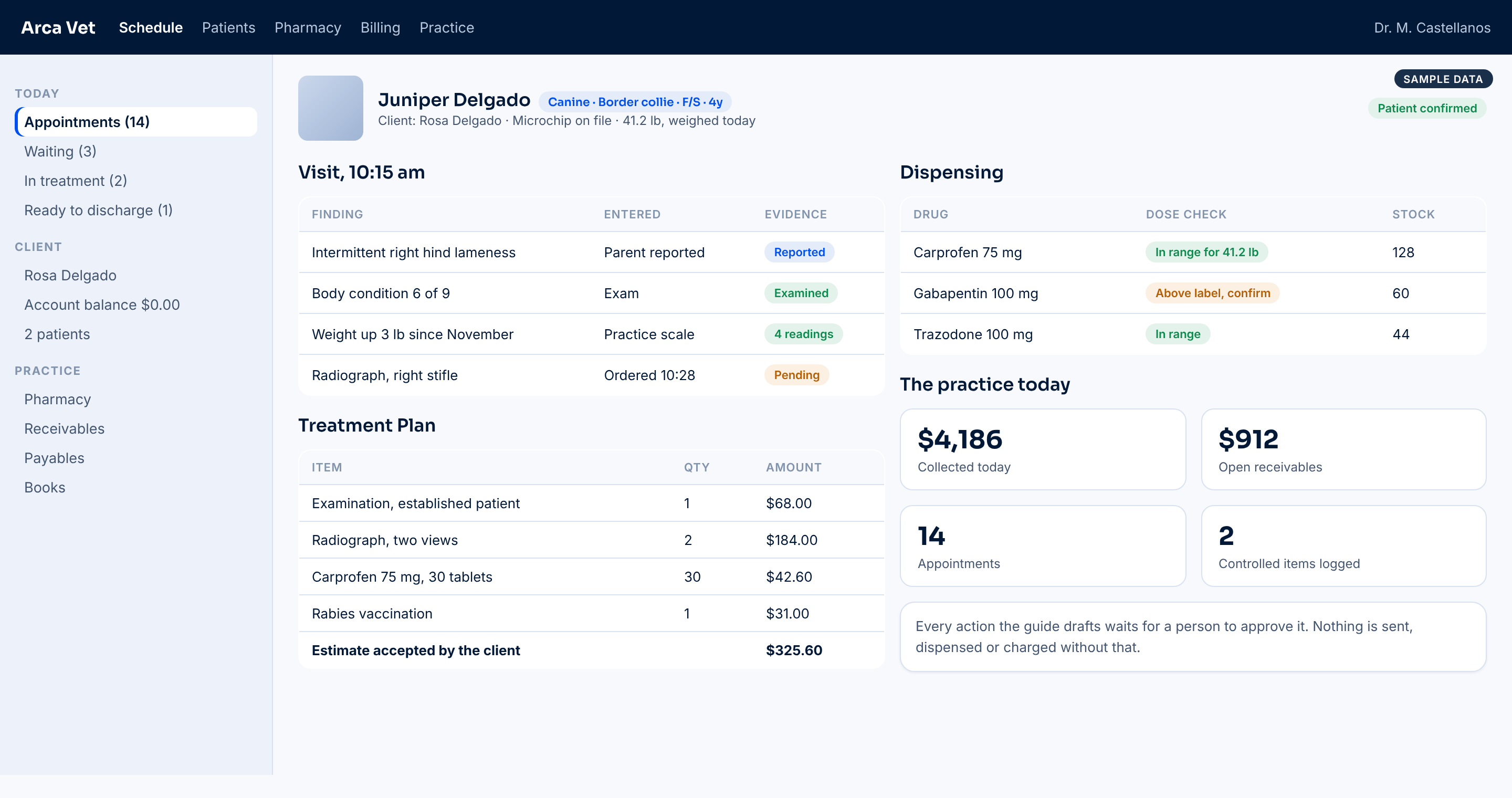
Task: Open the Waiting (3) list
Action: [x=60, y=151]
